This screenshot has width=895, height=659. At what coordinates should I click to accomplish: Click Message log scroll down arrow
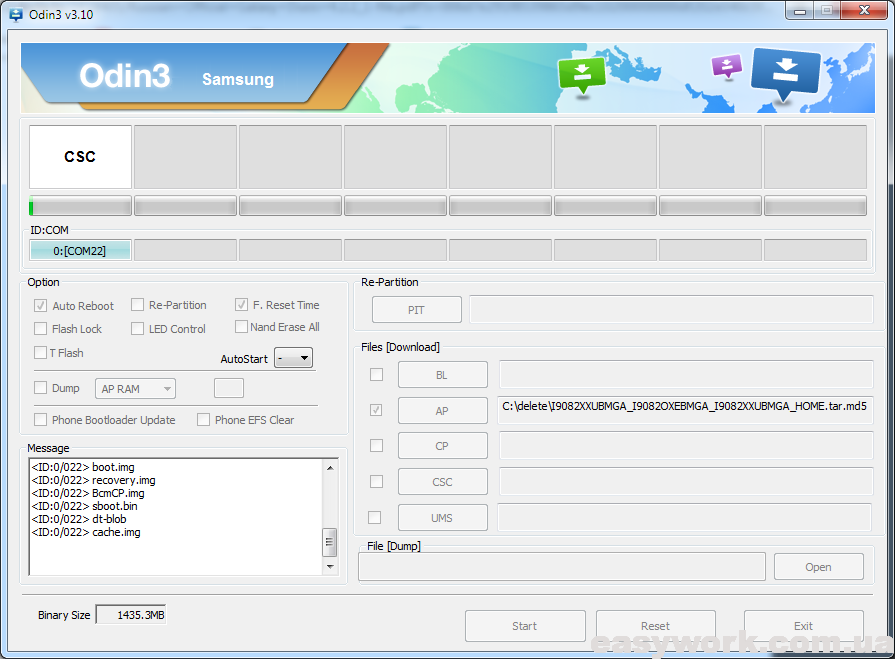(x=330, y=567)
